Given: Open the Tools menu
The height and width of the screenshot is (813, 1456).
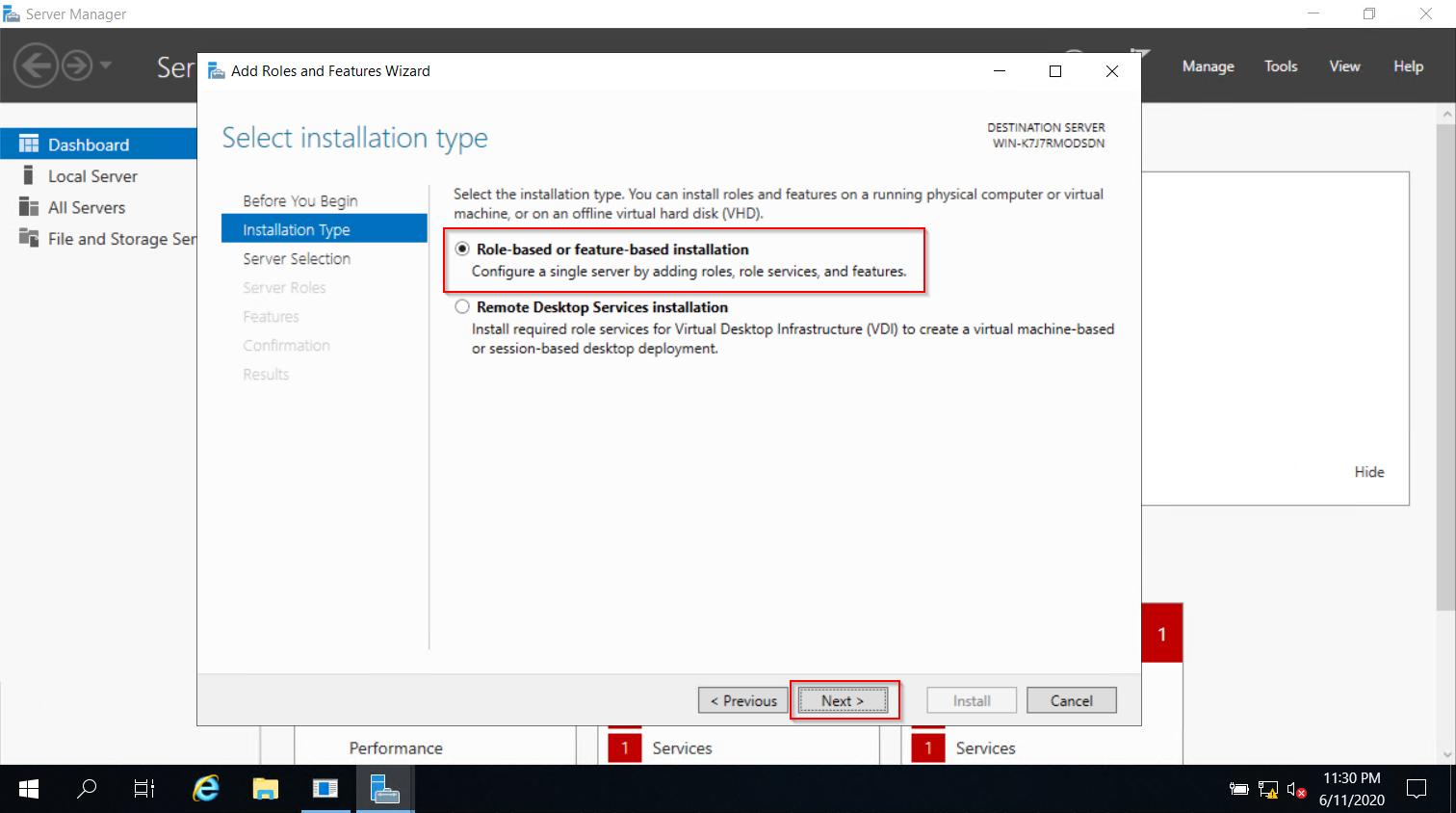Looking at the screenshot, I should [1280, 66].
